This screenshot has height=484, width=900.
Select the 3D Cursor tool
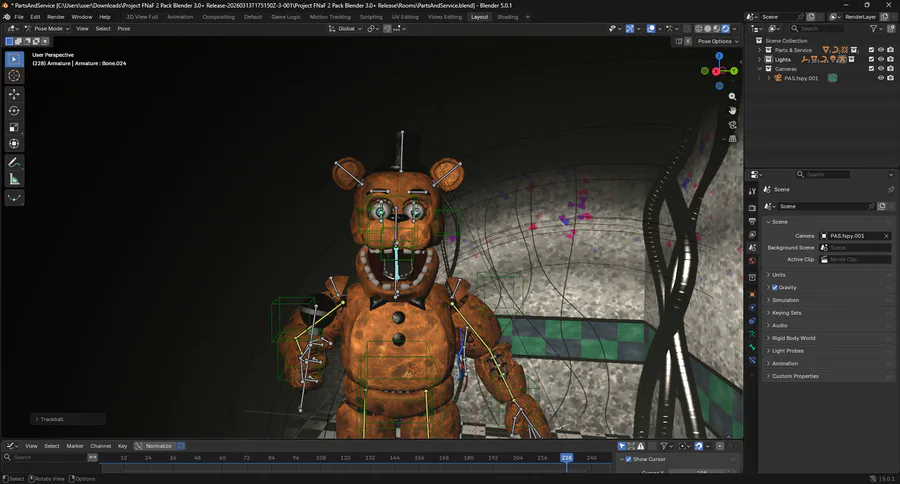pos(14,76)
